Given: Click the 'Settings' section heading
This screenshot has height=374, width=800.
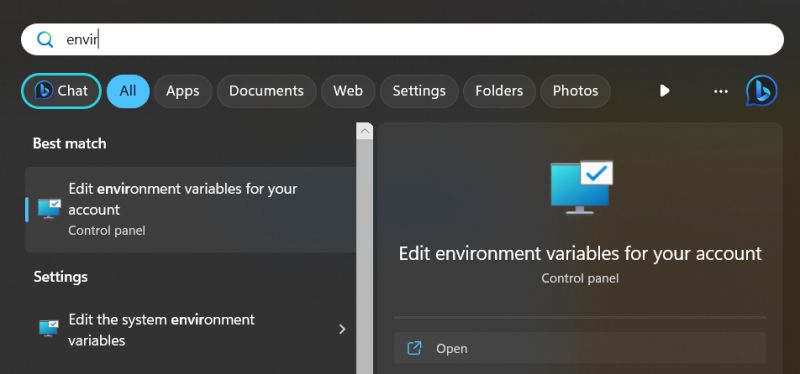Looking at the screenshot, I should pyautogui.click(x=61, y=277).
